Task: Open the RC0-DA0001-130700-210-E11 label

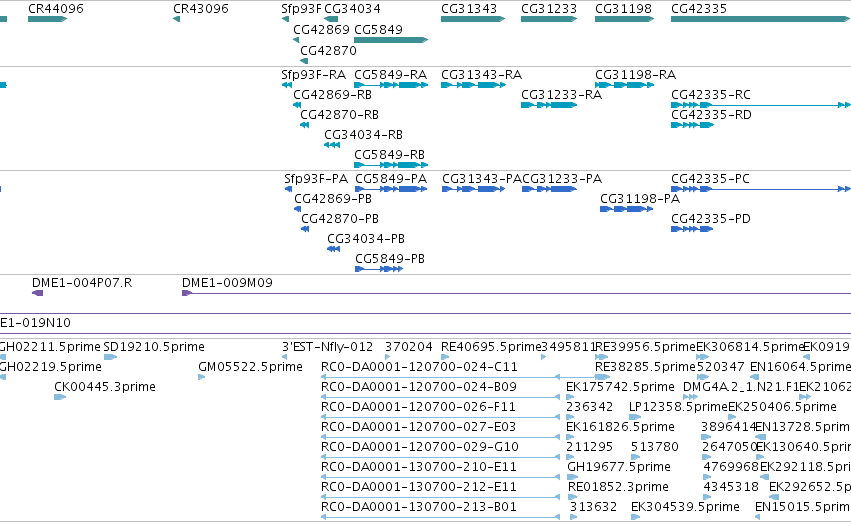Action: coord(418,468)
